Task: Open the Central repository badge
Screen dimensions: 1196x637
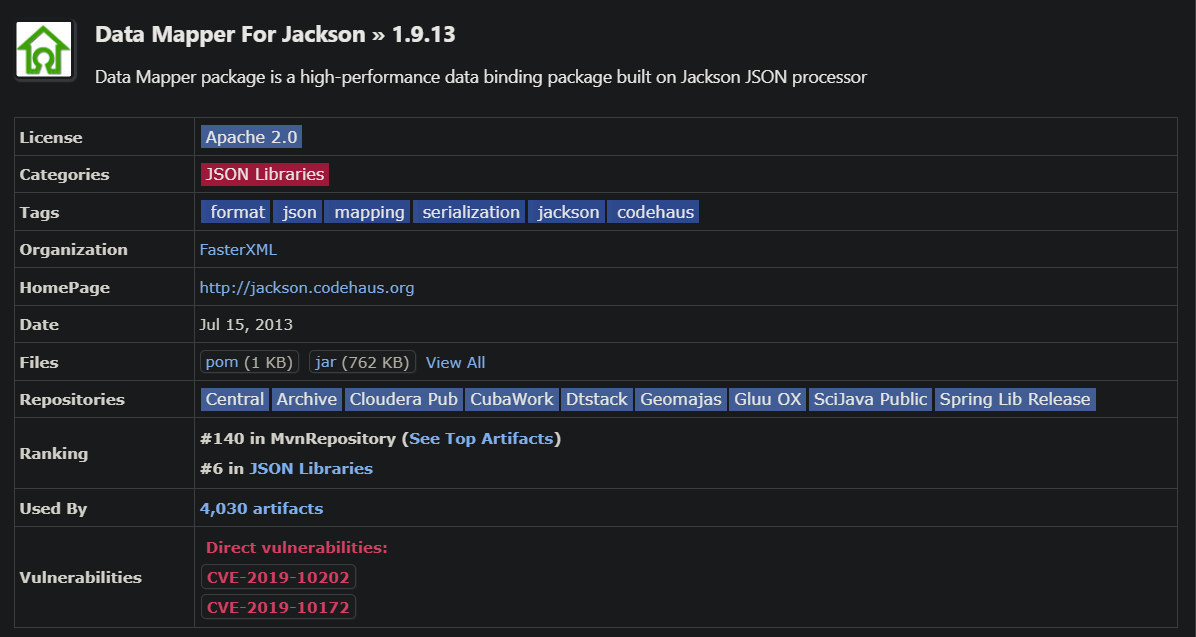Action: pyautogui.click(x=234, y=399)
